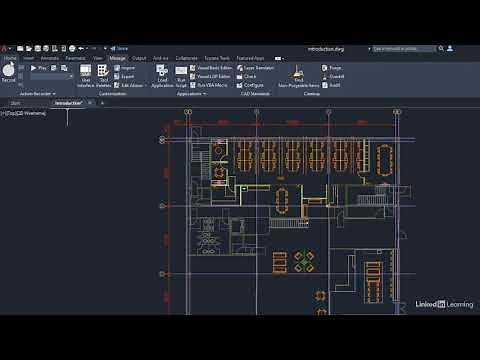Click the Undo arrow in quick access toolbar

pos(81,49)
